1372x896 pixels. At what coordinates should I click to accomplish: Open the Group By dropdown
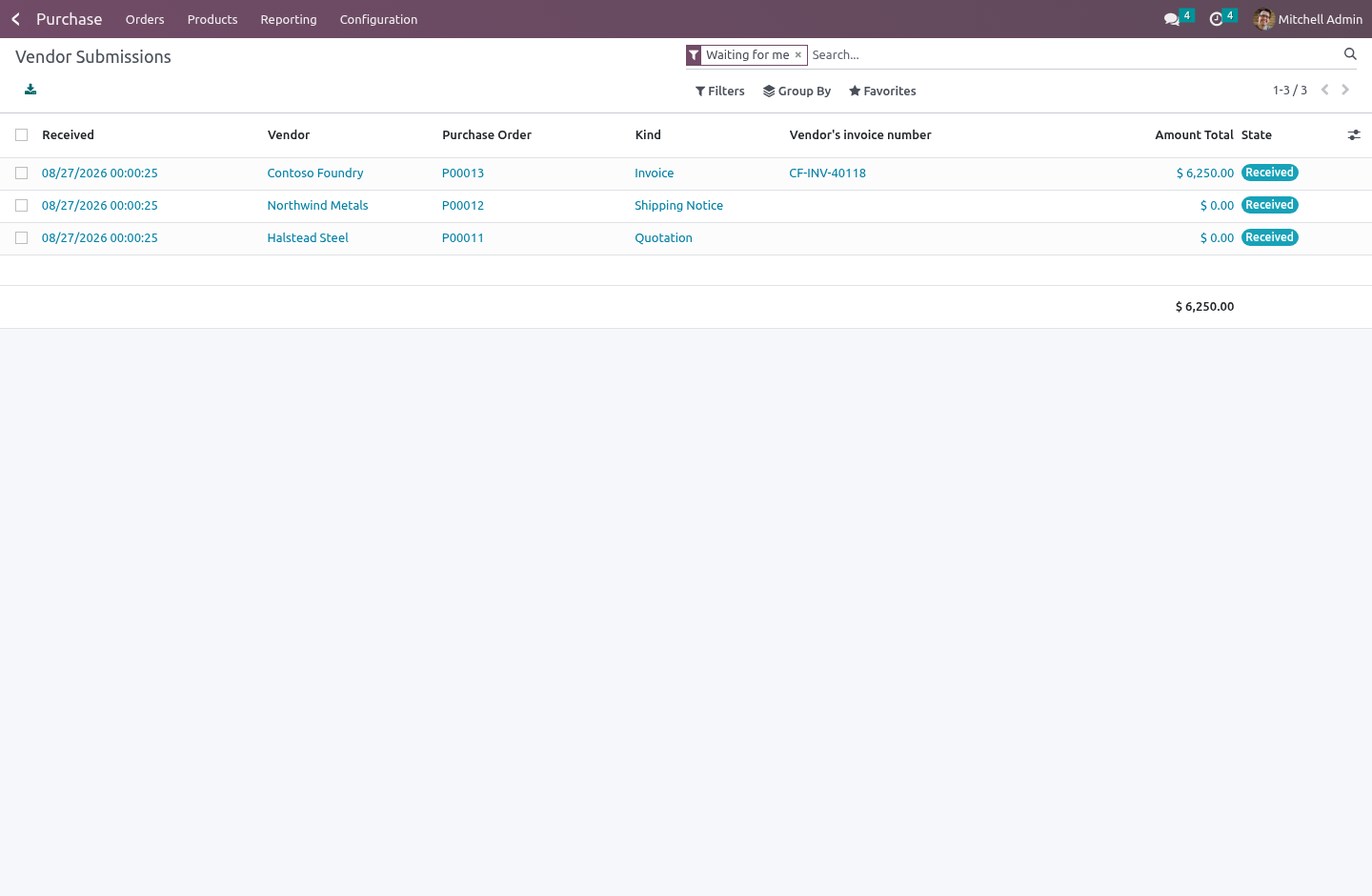(x=797, y=92)
